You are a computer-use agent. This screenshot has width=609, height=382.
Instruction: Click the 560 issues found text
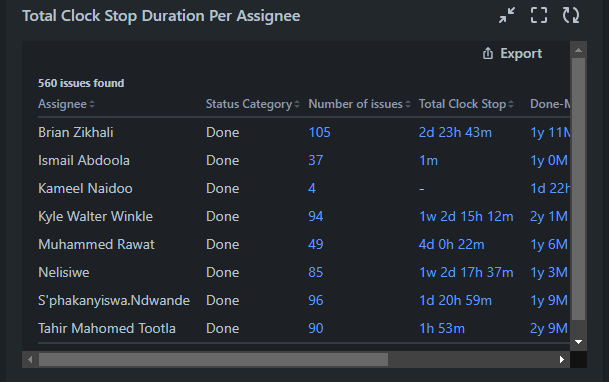pyautogui.click(x=81, y=83)
